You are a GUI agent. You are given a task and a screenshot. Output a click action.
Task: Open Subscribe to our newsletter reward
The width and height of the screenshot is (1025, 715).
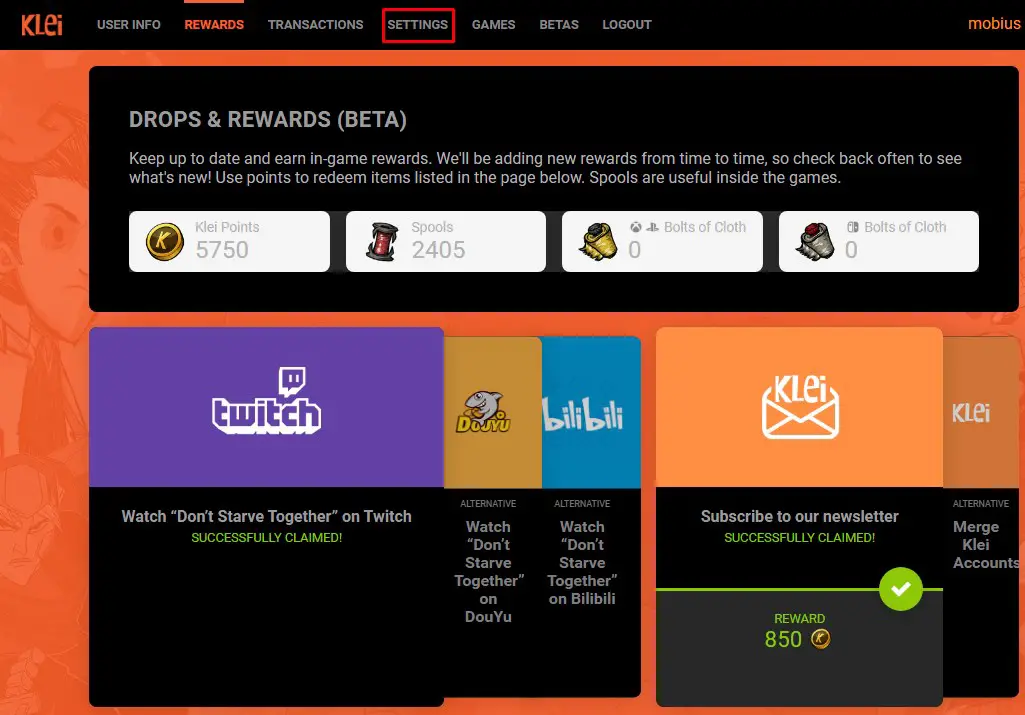point(799,516)
